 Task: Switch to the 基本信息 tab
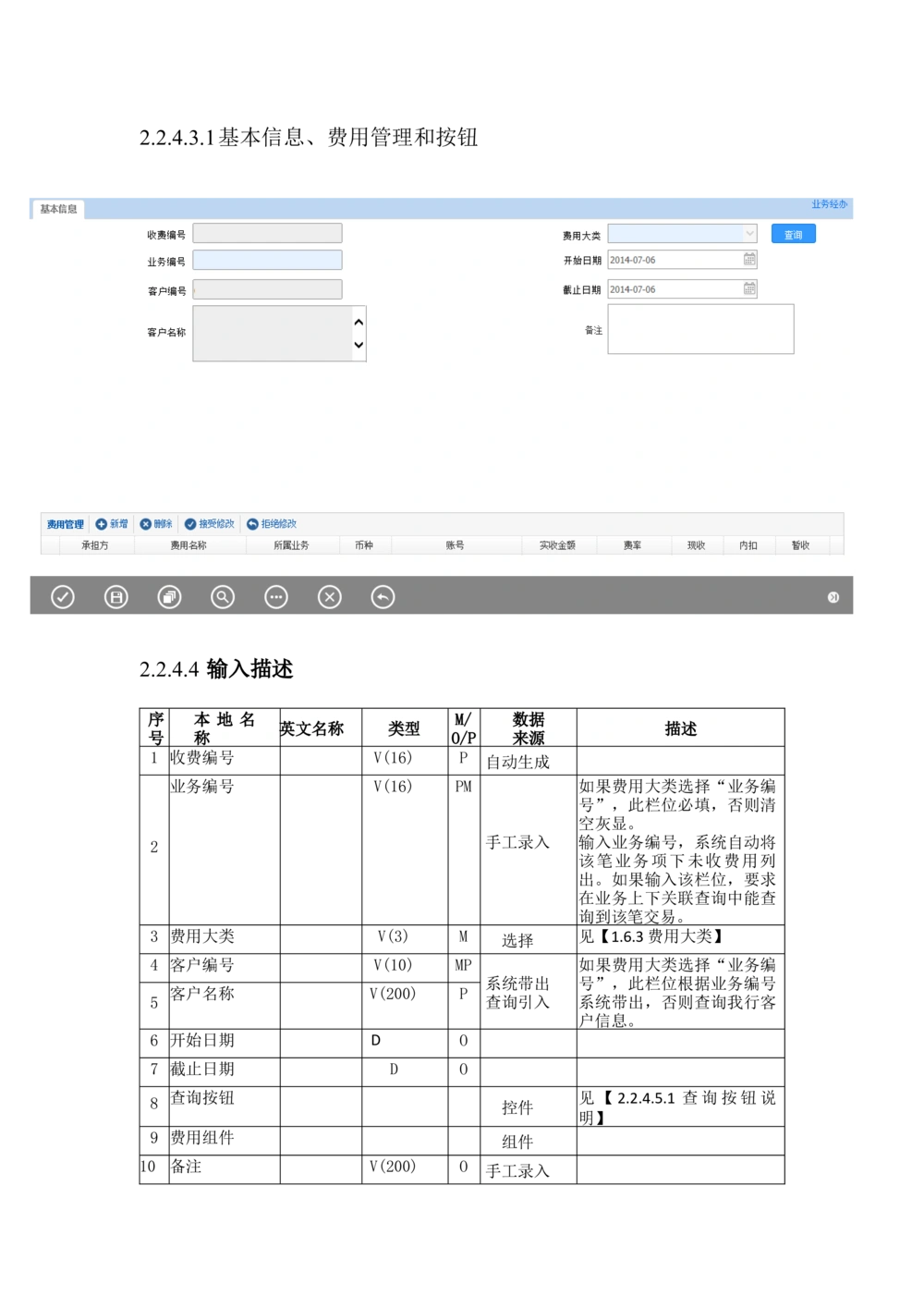(x=57, y=209)
